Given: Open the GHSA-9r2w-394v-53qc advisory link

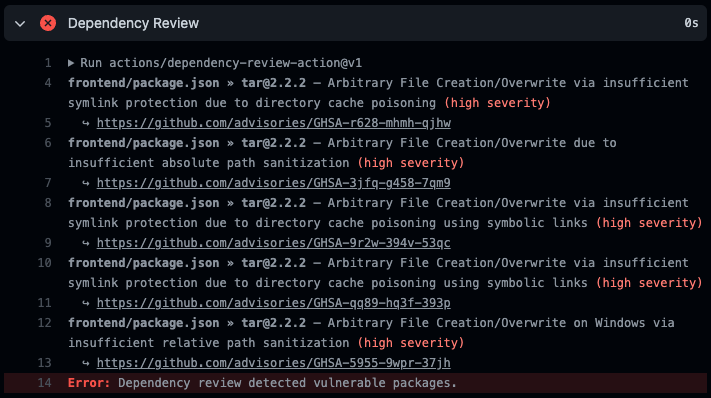Looking at the screenshot, I should pos(273,243).
